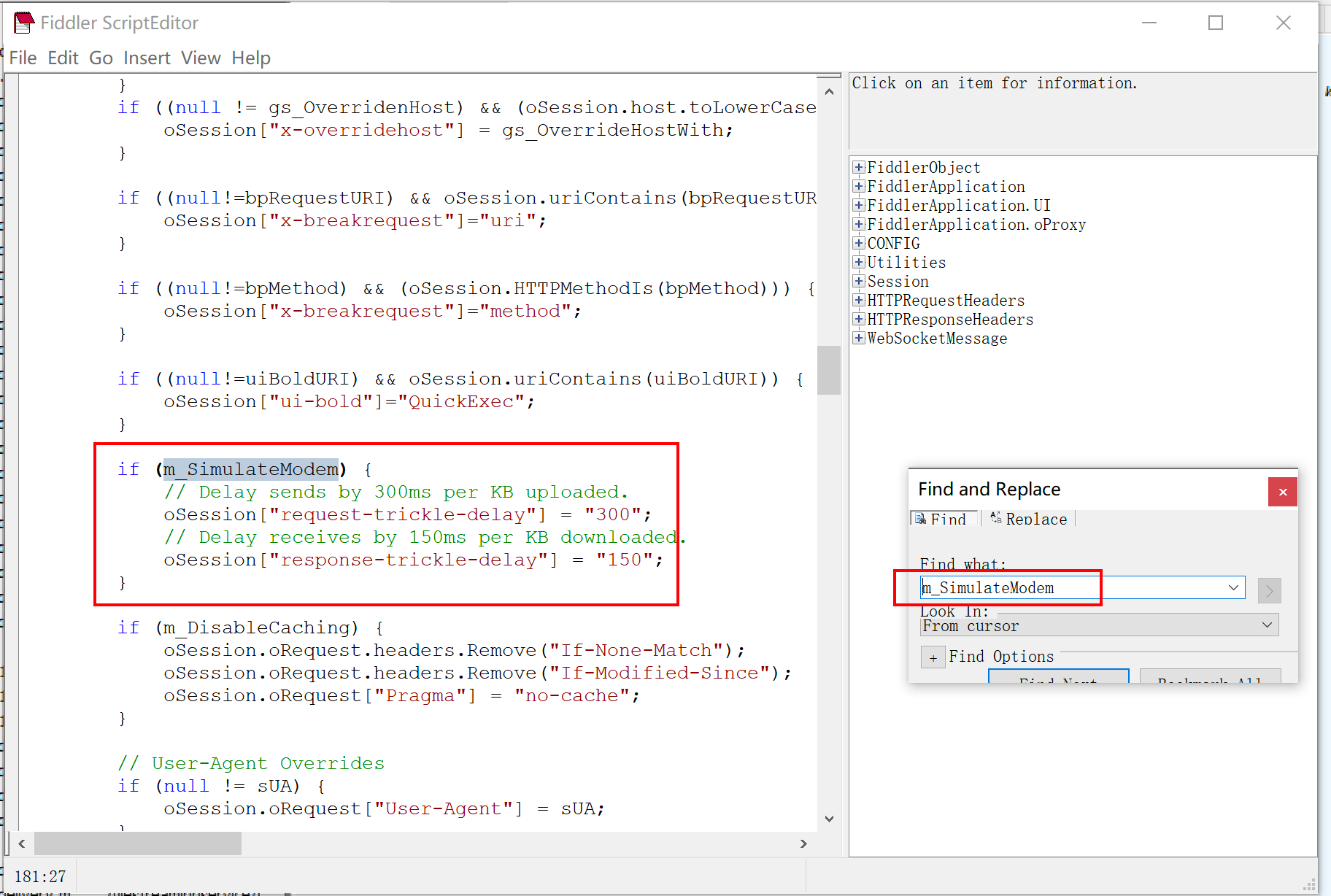Minimize the ScriptEditor window
This screenshot has height=896, width=1331.
pyautogui.click(x=1149, y=23)
